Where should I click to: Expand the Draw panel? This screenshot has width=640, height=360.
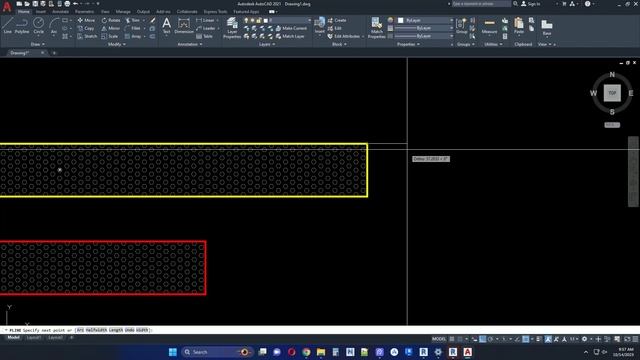tap(38, 44)
